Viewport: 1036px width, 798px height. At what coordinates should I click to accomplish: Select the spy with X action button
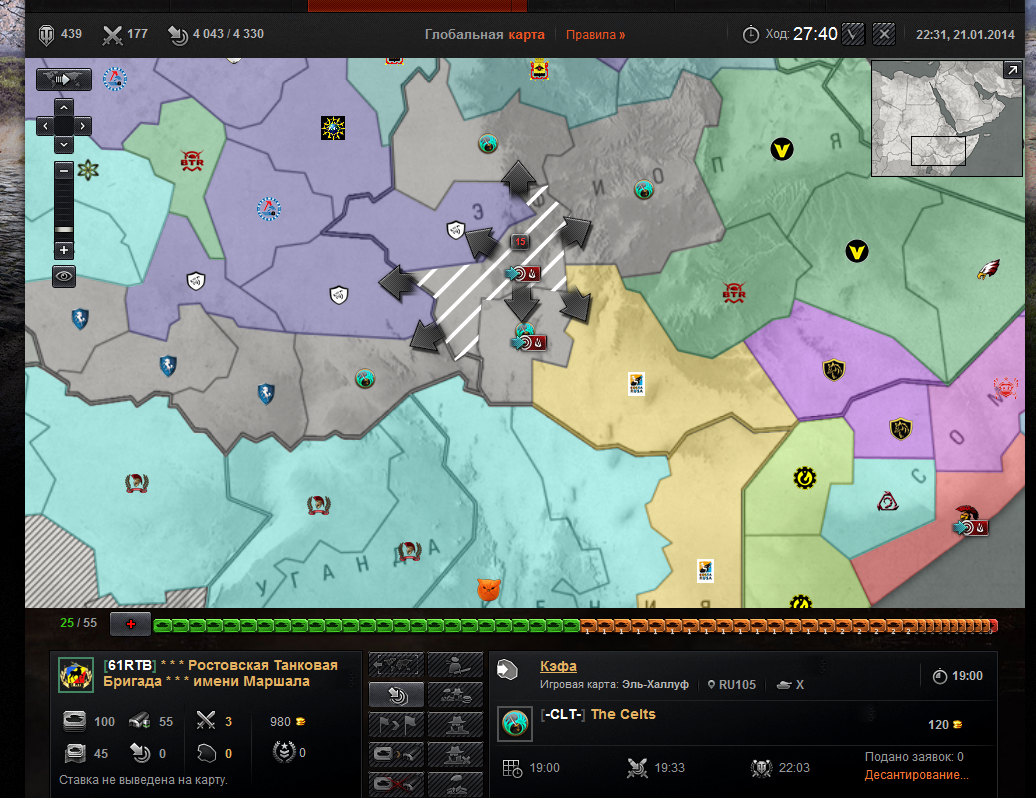coord(455,754)
